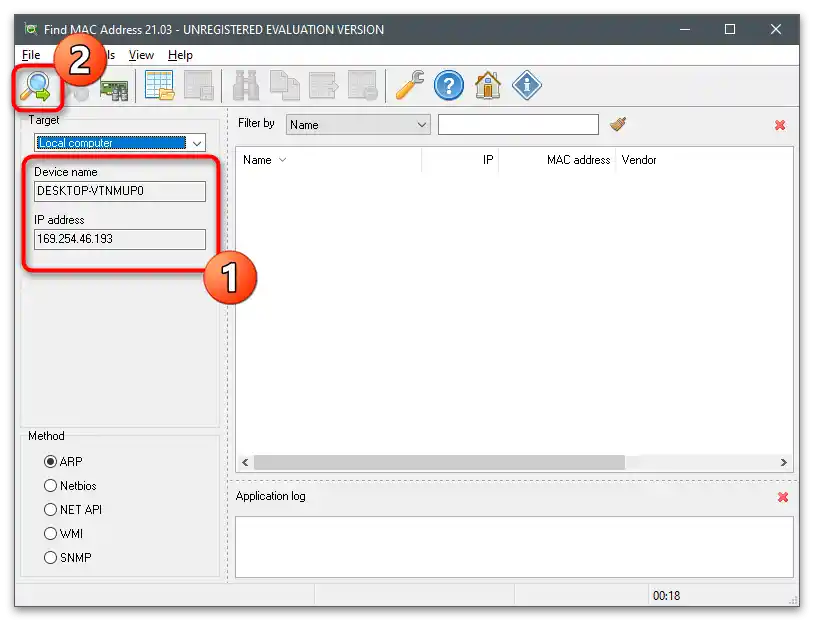Start the search with the magnifier icon
The width and height of the screenshot is (814, 621).
(35, 86)
